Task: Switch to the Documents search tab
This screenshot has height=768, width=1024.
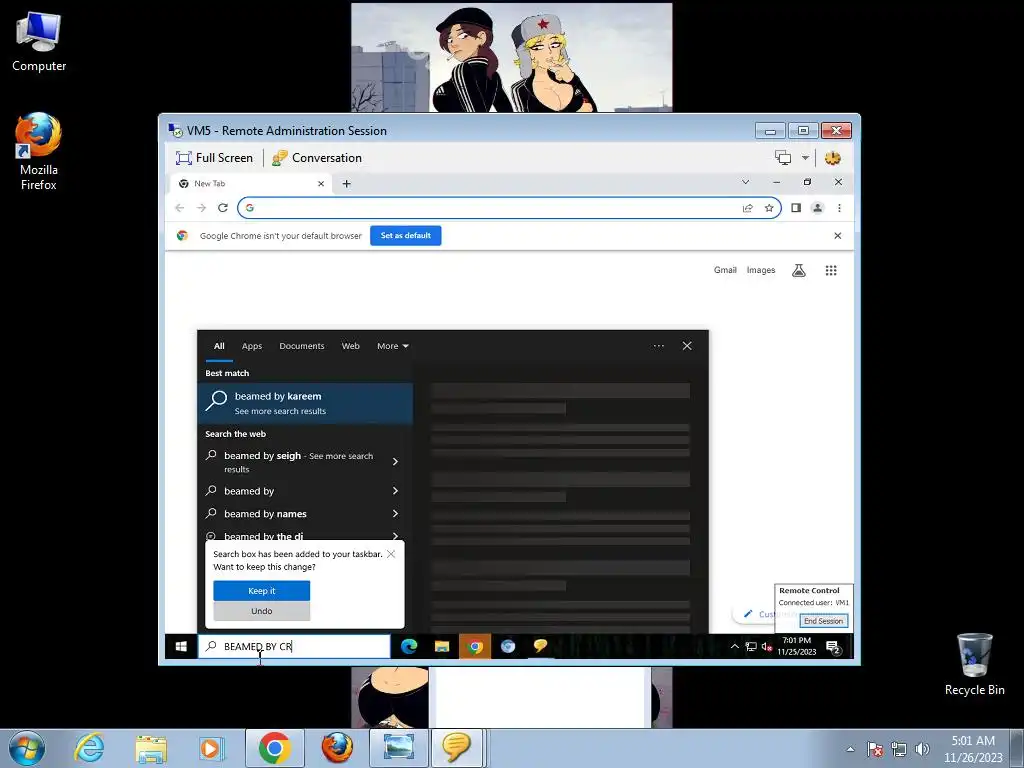Action: (x=302, y=346)
